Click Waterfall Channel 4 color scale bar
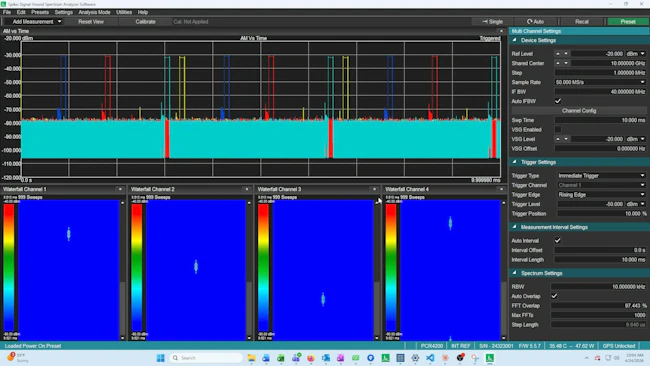The image size is (650, 366). (391, 268)
